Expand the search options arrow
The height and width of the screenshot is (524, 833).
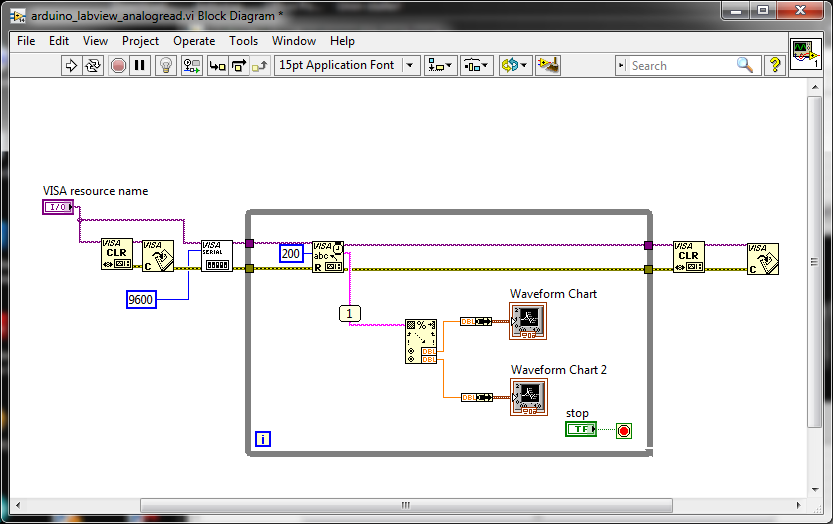coord(622,65)
